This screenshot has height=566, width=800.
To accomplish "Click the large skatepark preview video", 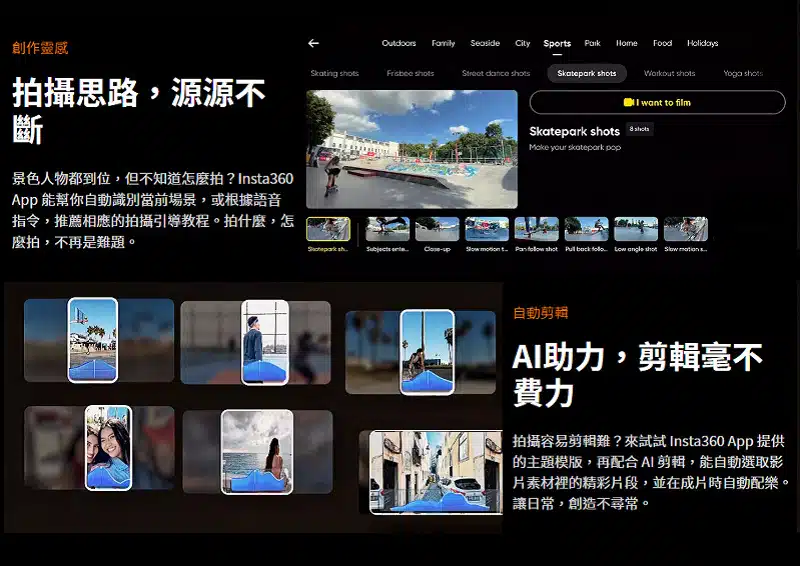I will click(x=411, y=149).
